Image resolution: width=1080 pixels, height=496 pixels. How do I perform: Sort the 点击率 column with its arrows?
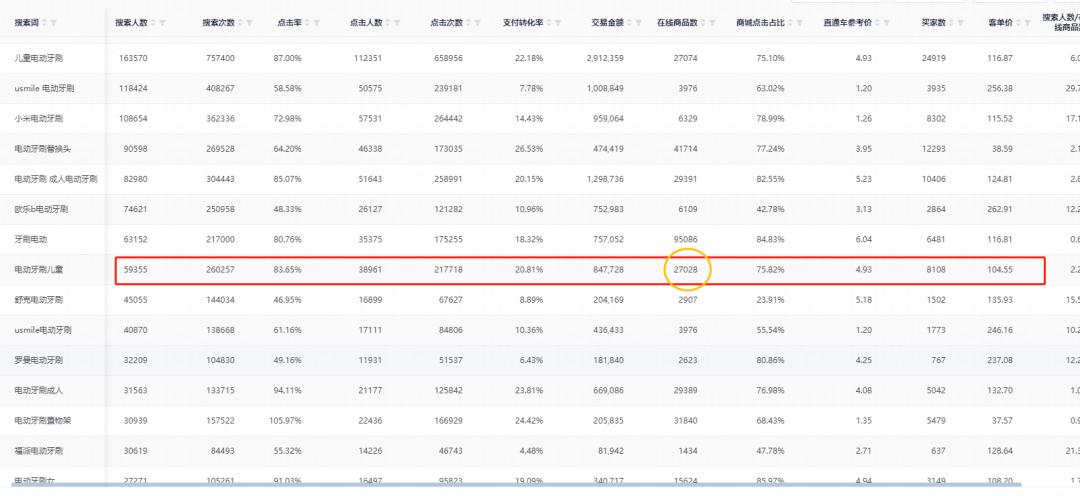[307, 23]
